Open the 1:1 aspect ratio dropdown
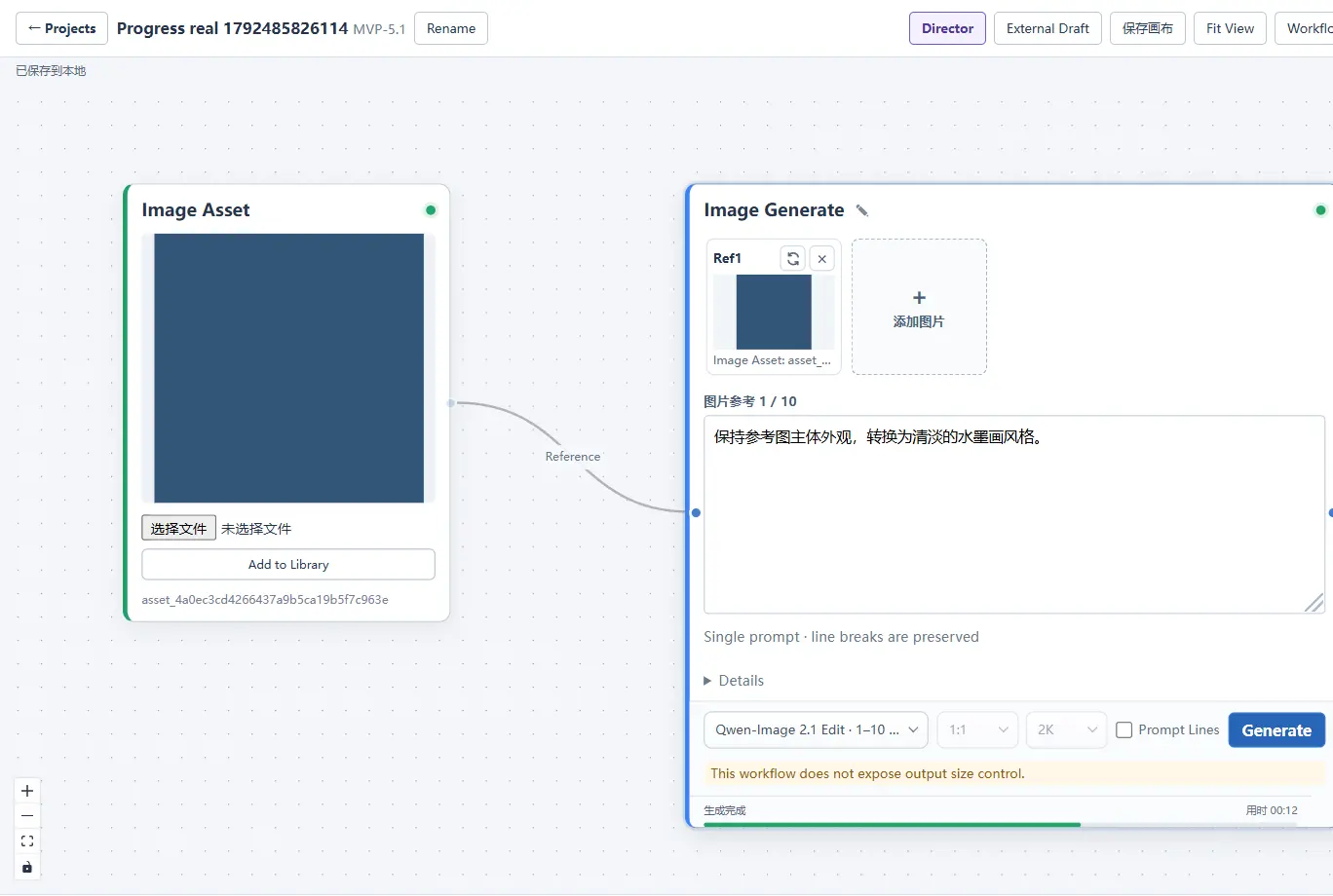Viewport: 1333px width, 896px height. (x=977, y=730)
